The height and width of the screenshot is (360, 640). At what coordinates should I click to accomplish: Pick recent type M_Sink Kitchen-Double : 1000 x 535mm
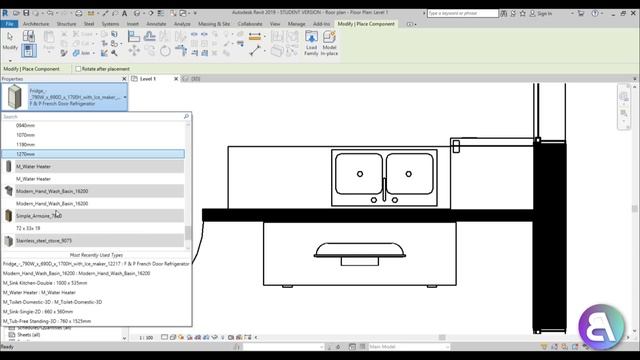[45, 283]
